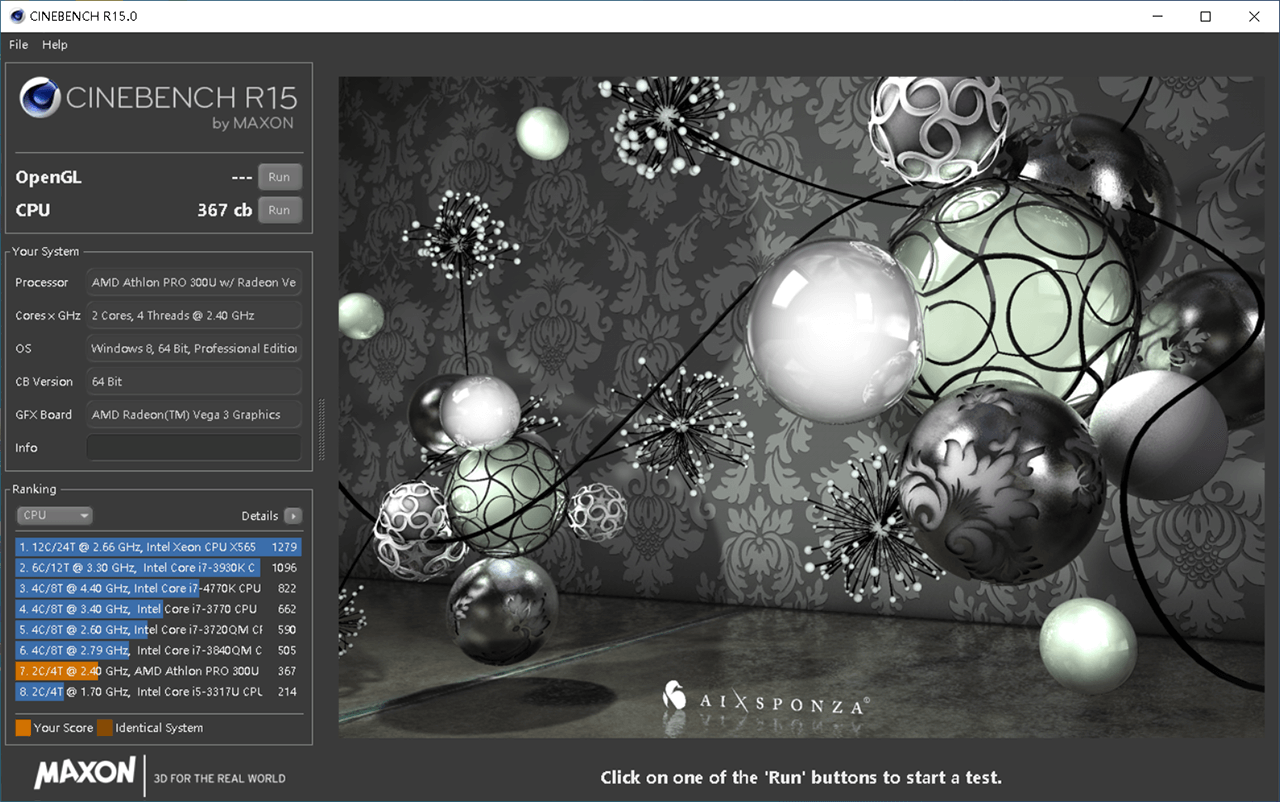Close the Cinebench window
The image size is (1280, 802).
pos(1254,16)
